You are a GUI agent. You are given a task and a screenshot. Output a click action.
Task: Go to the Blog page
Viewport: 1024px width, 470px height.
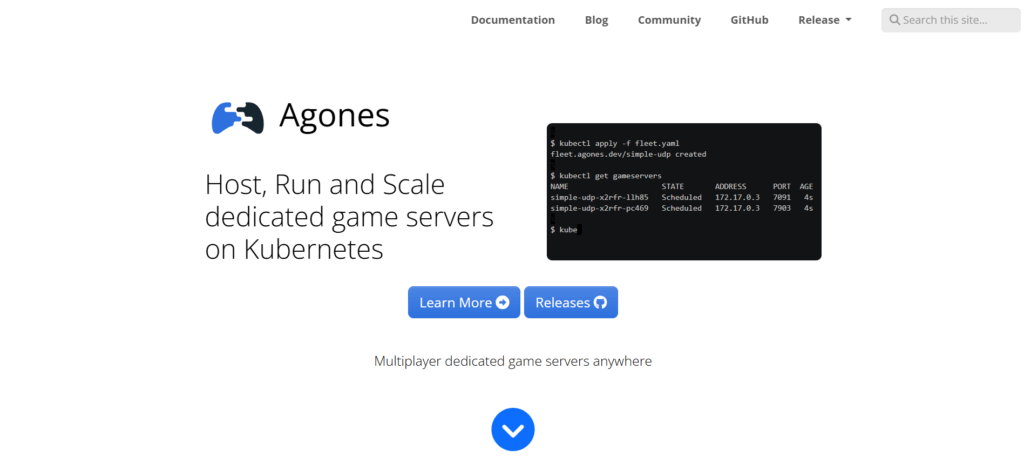(x=596, y=20)
